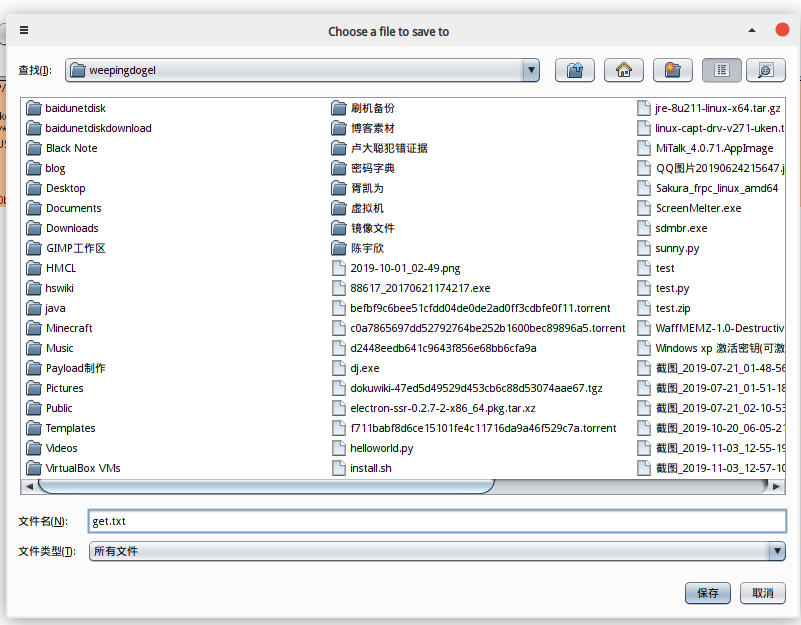Select the 虚拟机 folder icon

click(x=338, y=208)
